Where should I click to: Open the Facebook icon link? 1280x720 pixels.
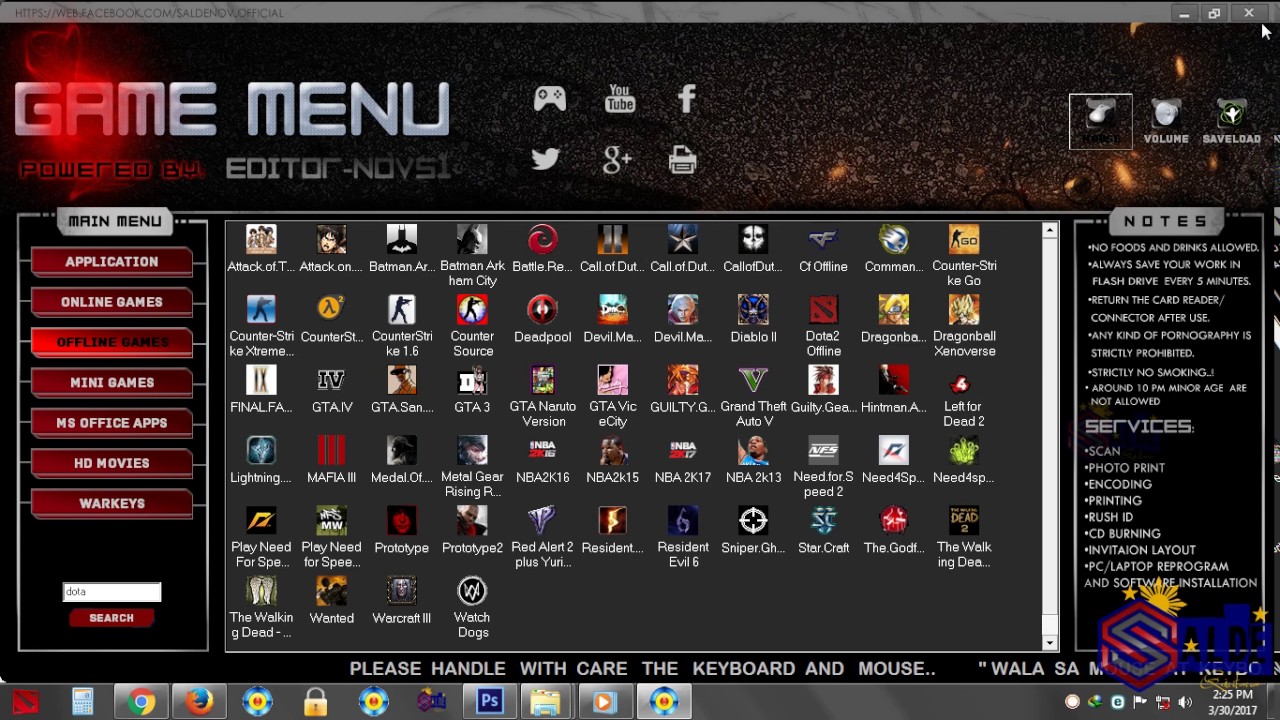686,98
